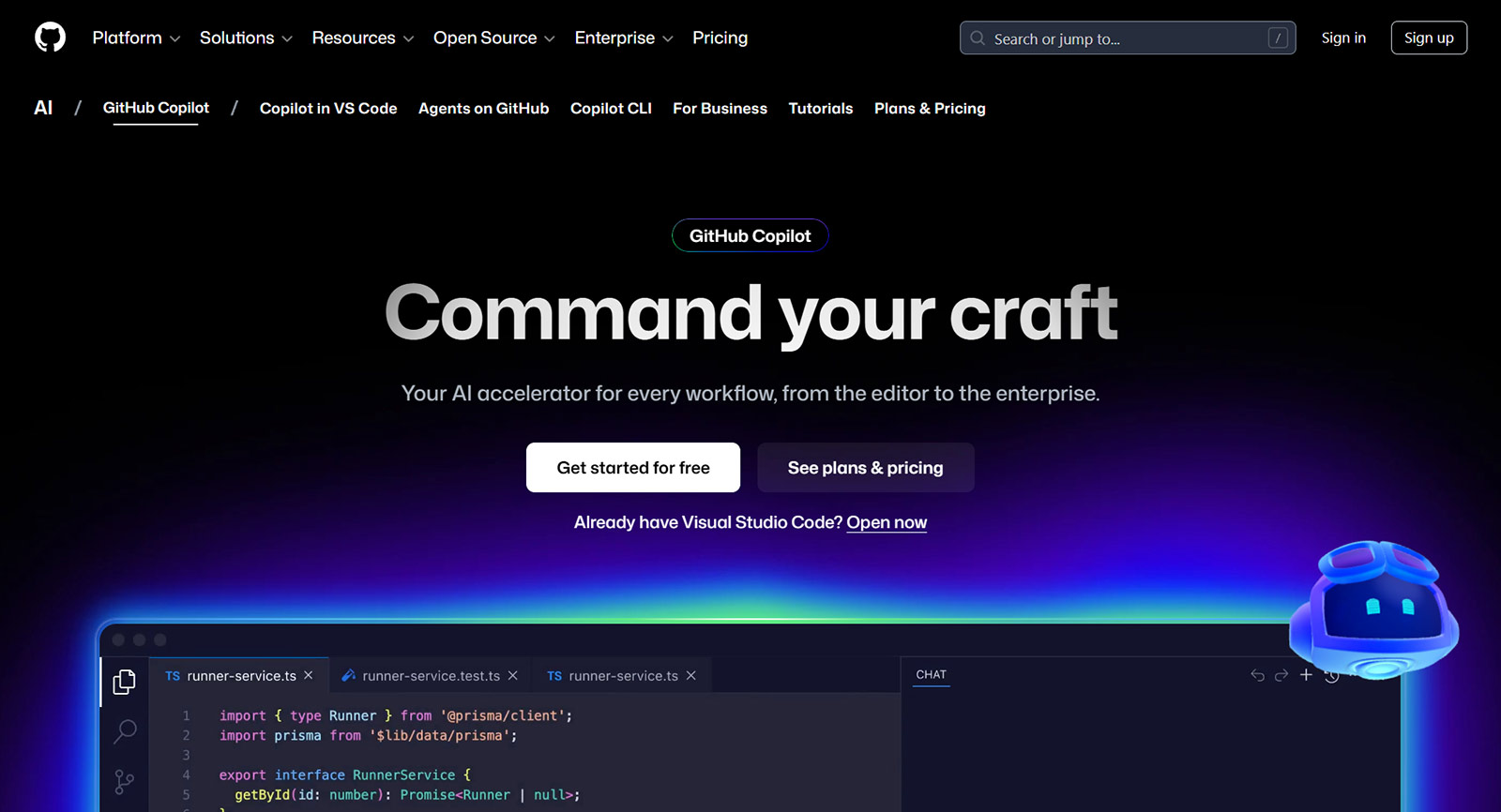Viewport: 1501px width, 812px height.
Task: Select the last runner-service.ts tab
Action: (623, 676)
